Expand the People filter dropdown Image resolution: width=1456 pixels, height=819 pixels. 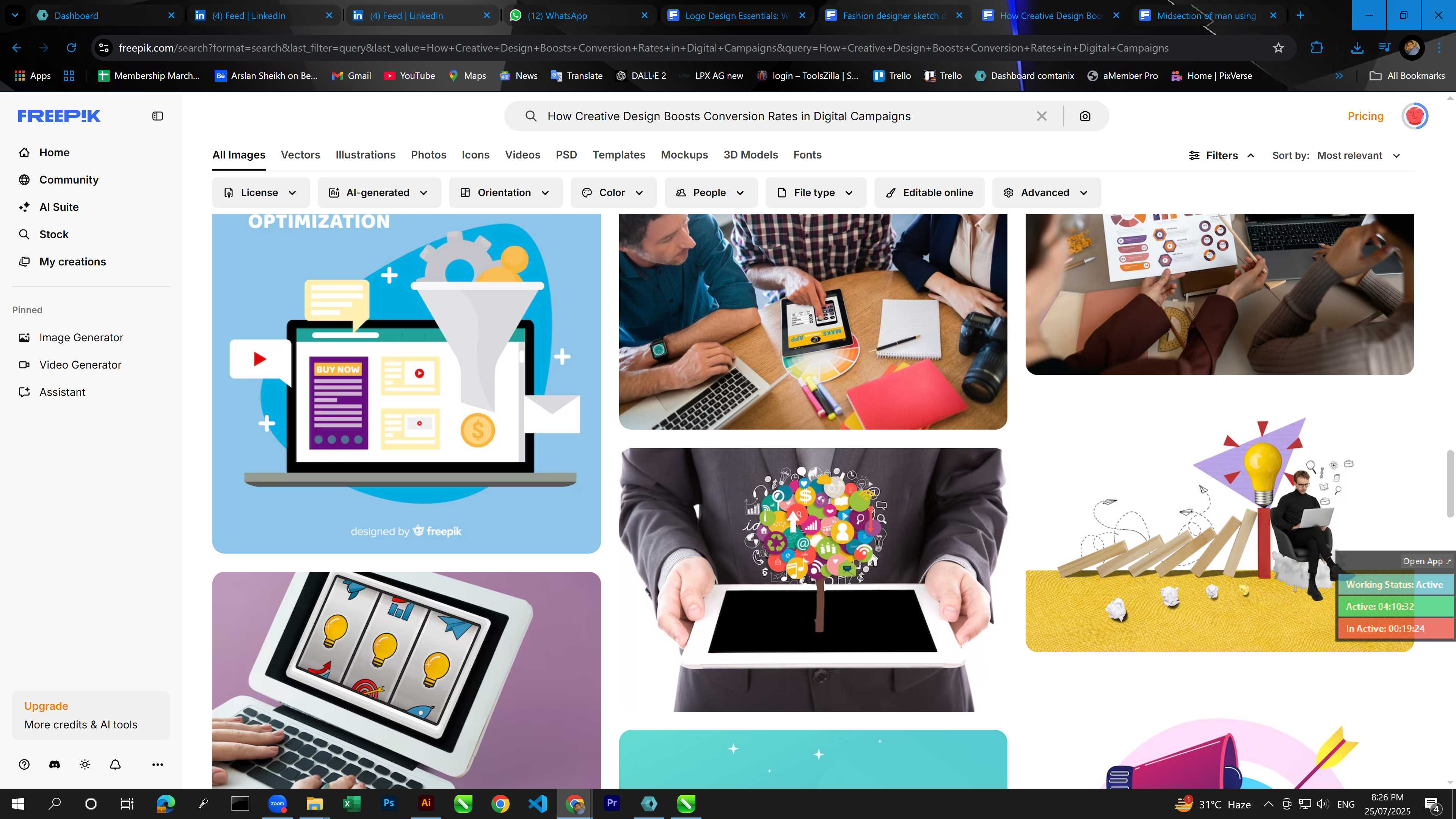[x=711, y=193]
